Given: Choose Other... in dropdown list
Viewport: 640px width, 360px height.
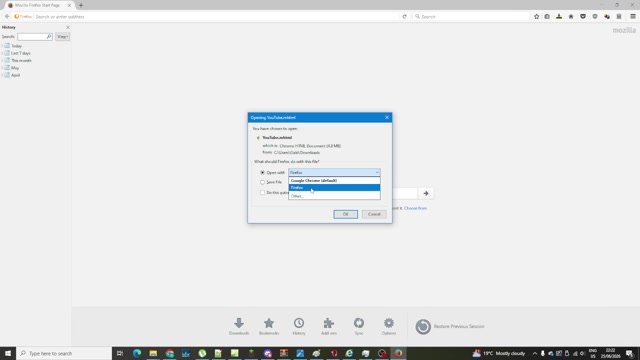Looking at the screenshot, I should (334, 196).
